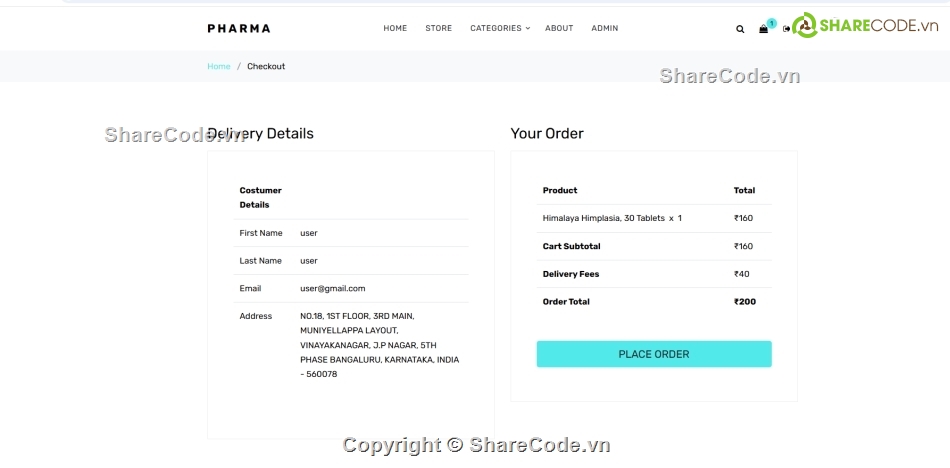The width and height of the screenshot is (950, 468).
Task: Click the Home breadcrumb link
Action: point(218,66)
